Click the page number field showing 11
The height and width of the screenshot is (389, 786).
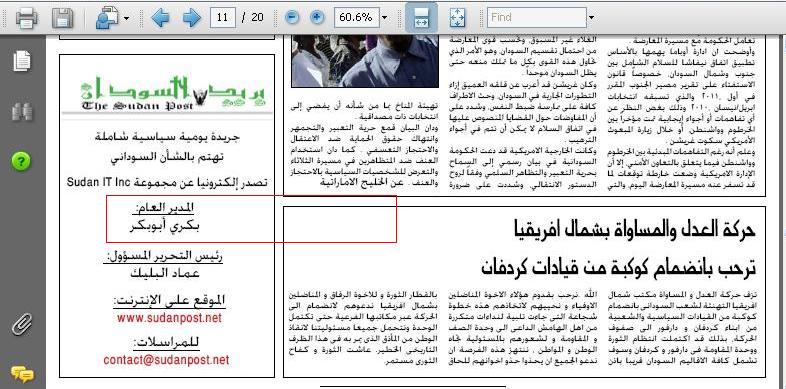click(x=223, y=18)
